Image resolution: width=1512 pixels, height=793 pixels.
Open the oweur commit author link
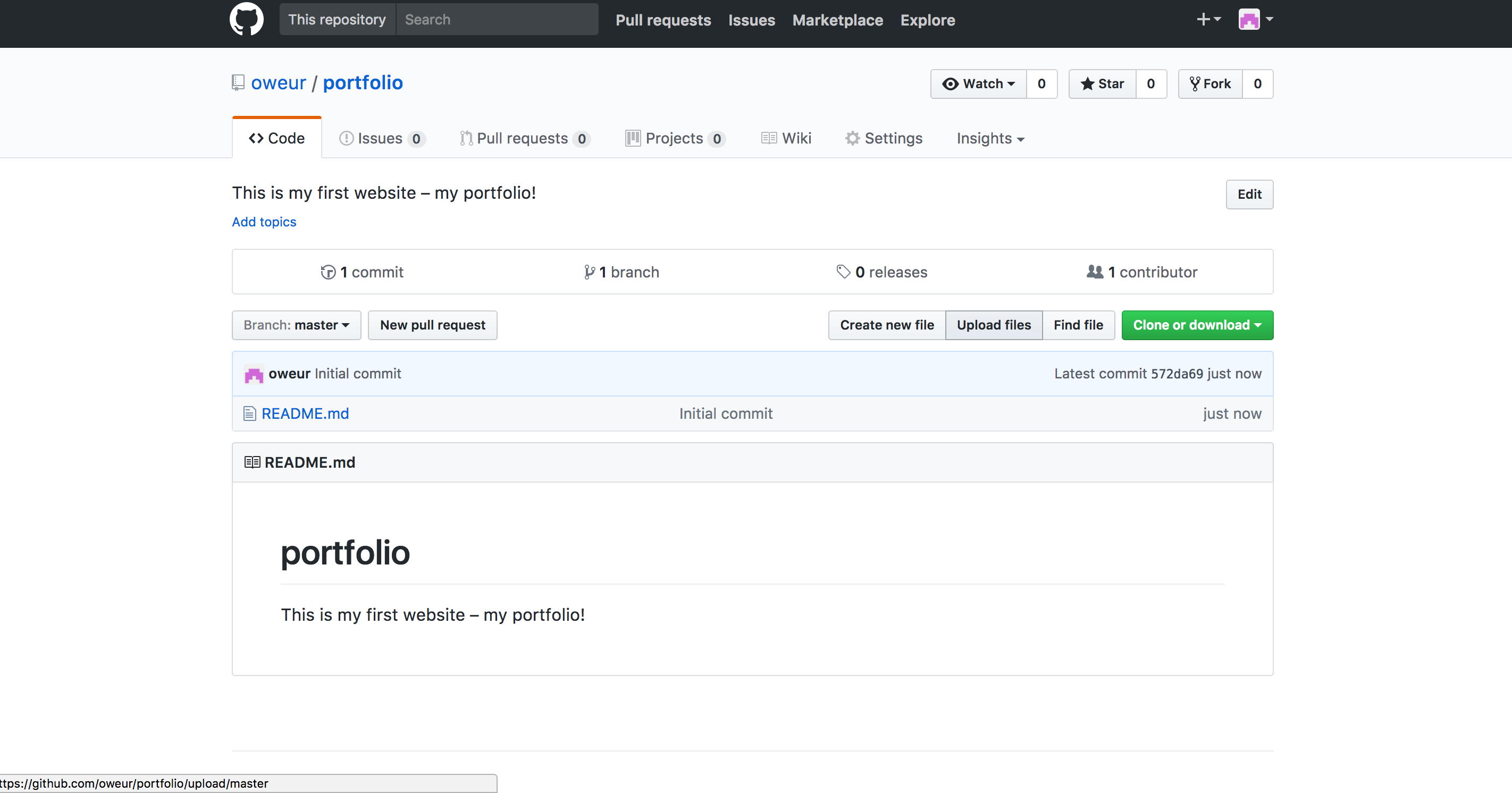coord(289,374)
